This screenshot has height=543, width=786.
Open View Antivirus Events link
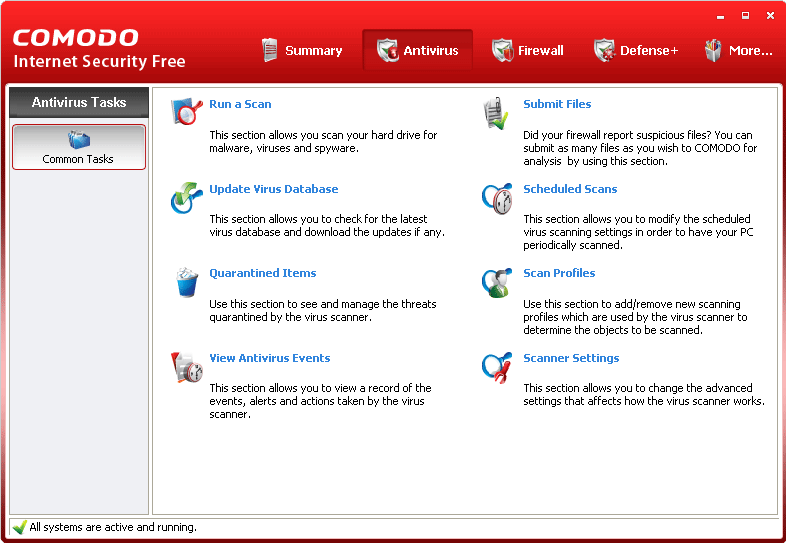tap(270, 358)
